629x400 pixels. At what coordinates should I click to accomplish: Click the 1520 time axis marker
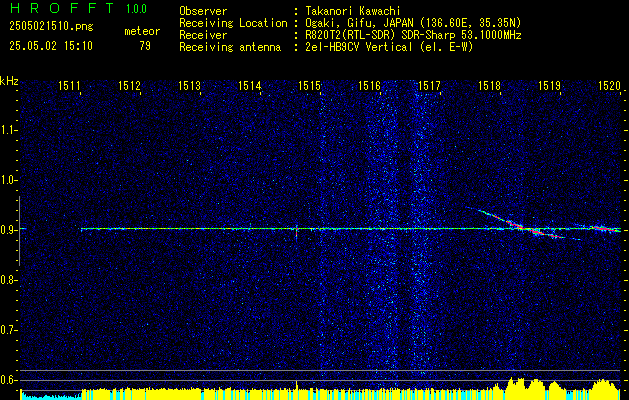(x=609, y=85)
